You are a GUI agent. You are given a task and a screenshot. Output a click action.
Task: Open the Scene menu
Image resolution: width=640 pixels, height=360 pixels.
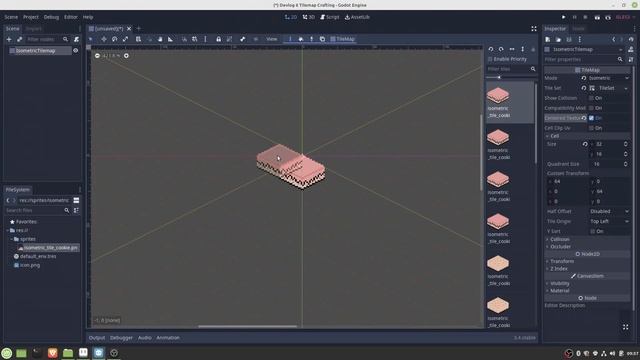point(11,17)
